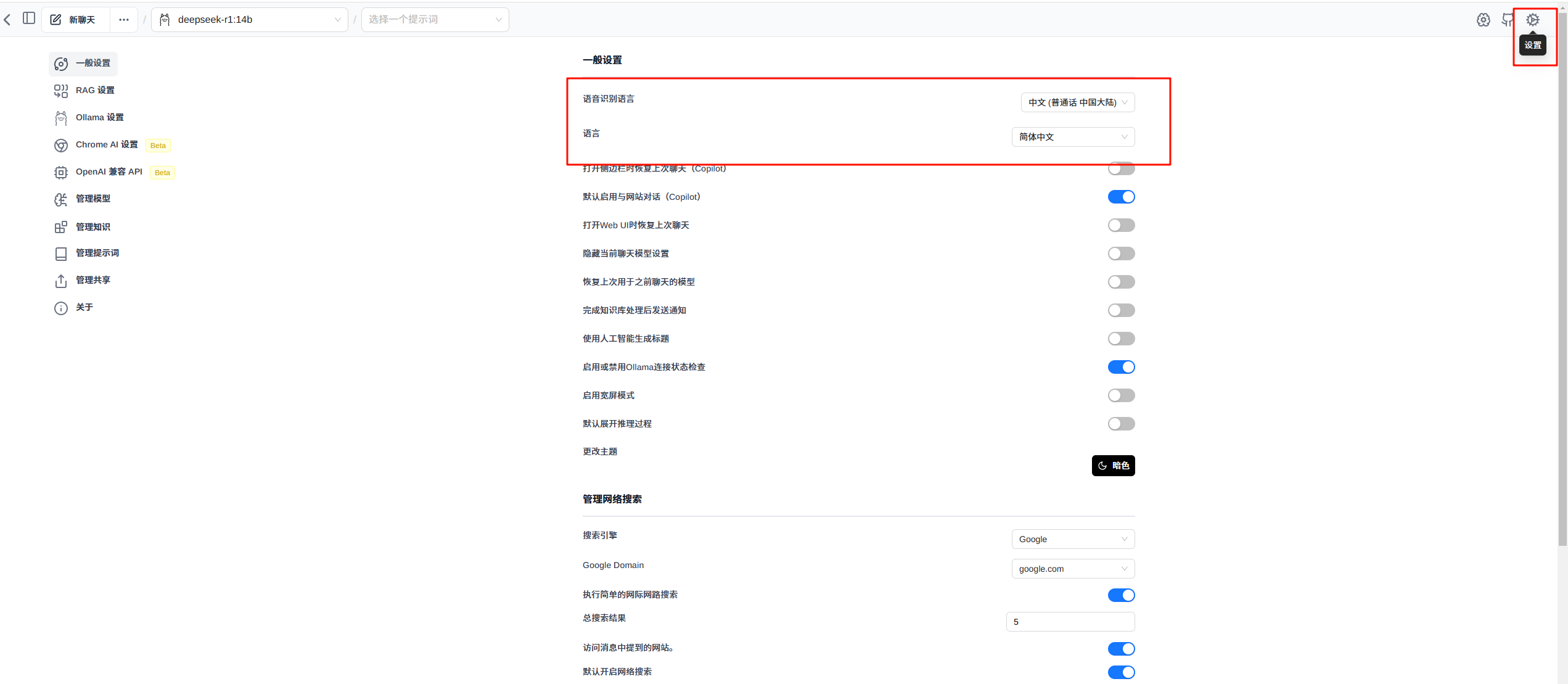This screenshot has width=1568, height=684.
Task: Click the 一般设置 section heading
Action: (x=602, y=60)
